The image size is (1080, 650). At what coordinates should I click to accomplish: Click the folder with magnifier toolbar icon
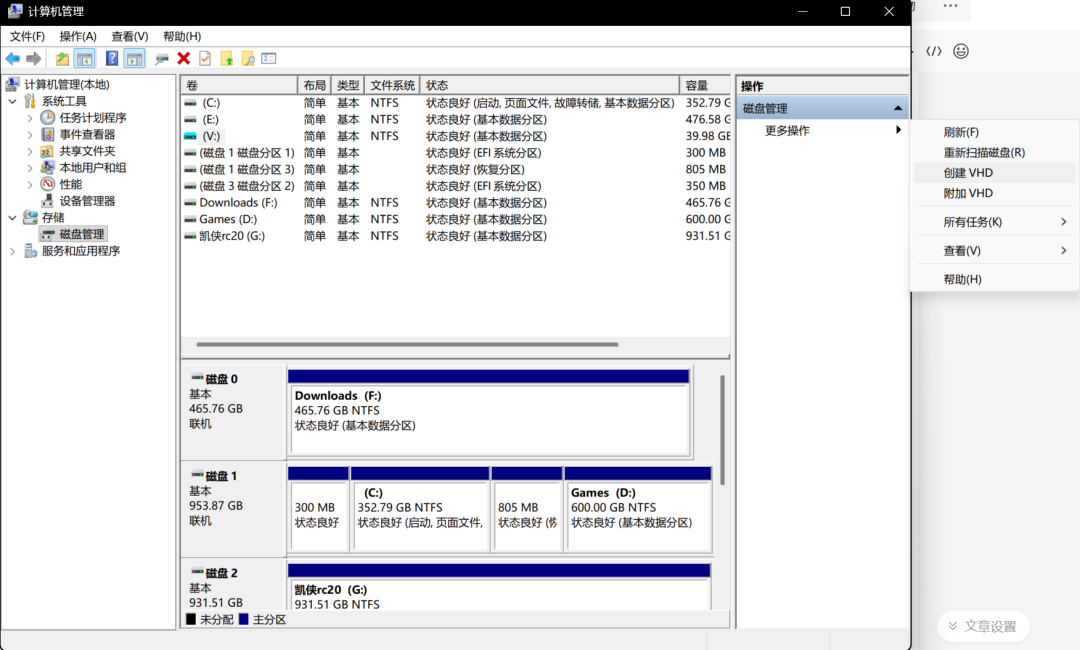[248, 59]
